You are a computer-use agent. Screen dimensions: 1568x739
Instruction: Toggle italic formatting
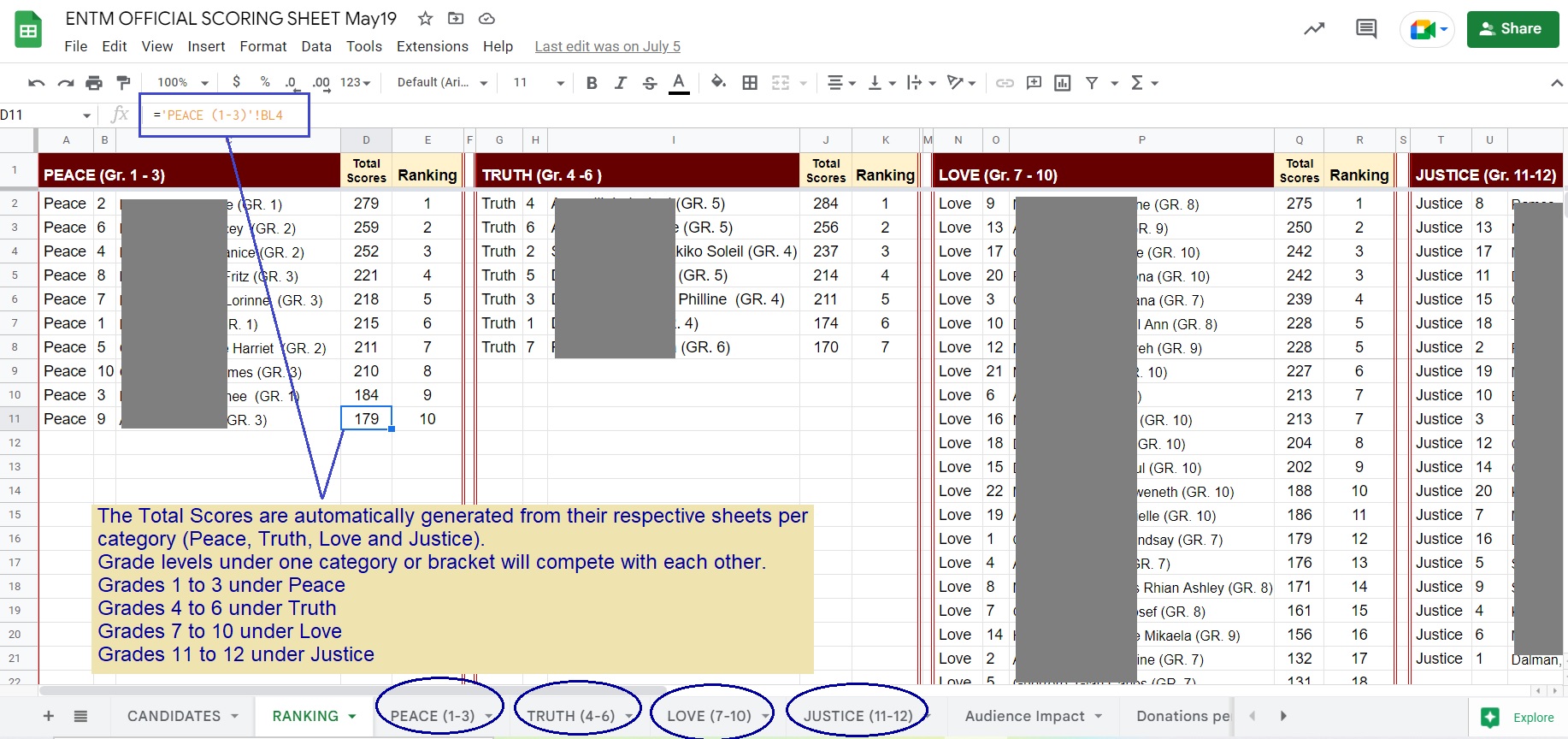621,83
